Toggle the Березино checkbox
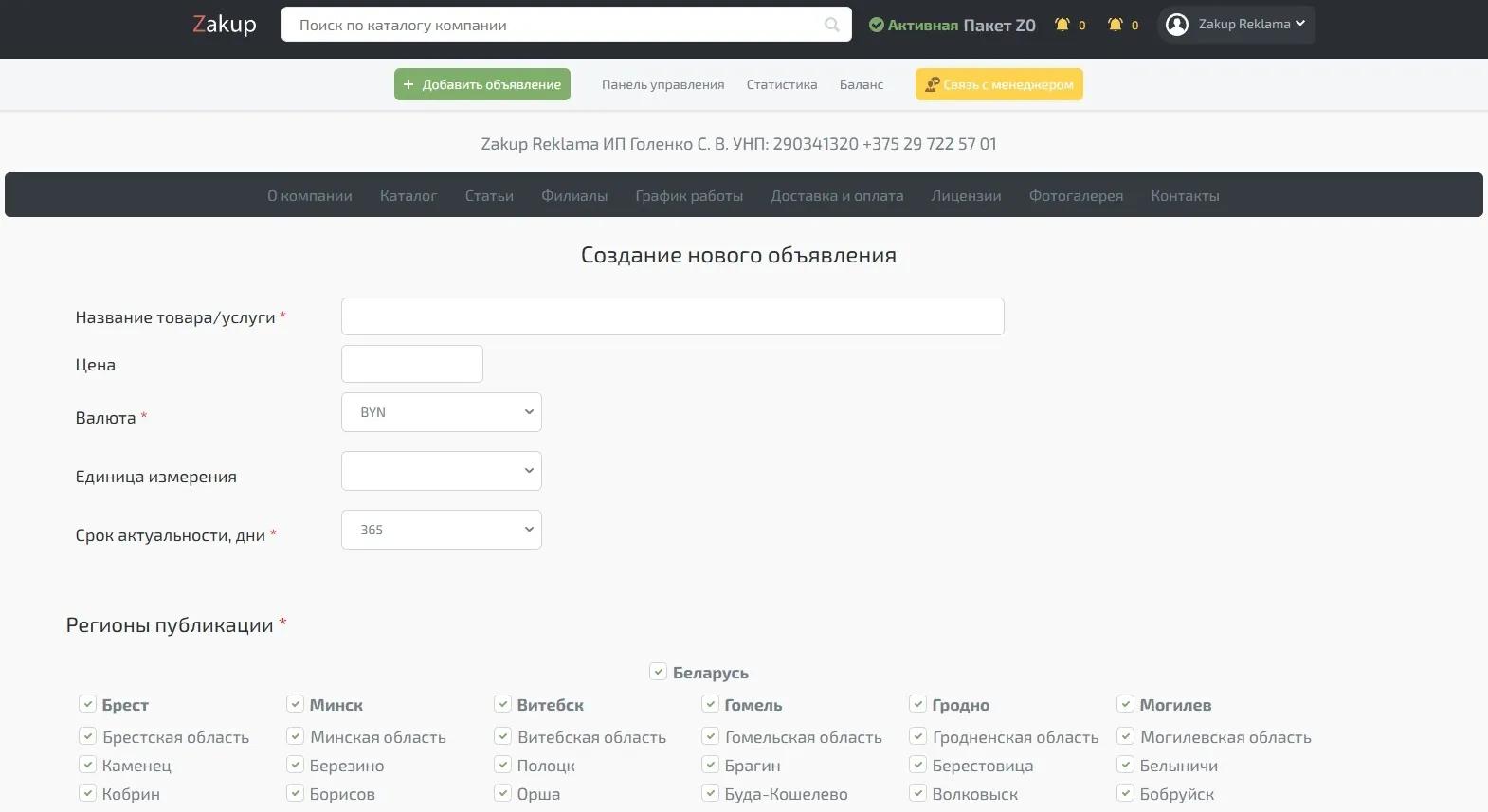Screen dimensions: 1488x812 tap(296, 765)
